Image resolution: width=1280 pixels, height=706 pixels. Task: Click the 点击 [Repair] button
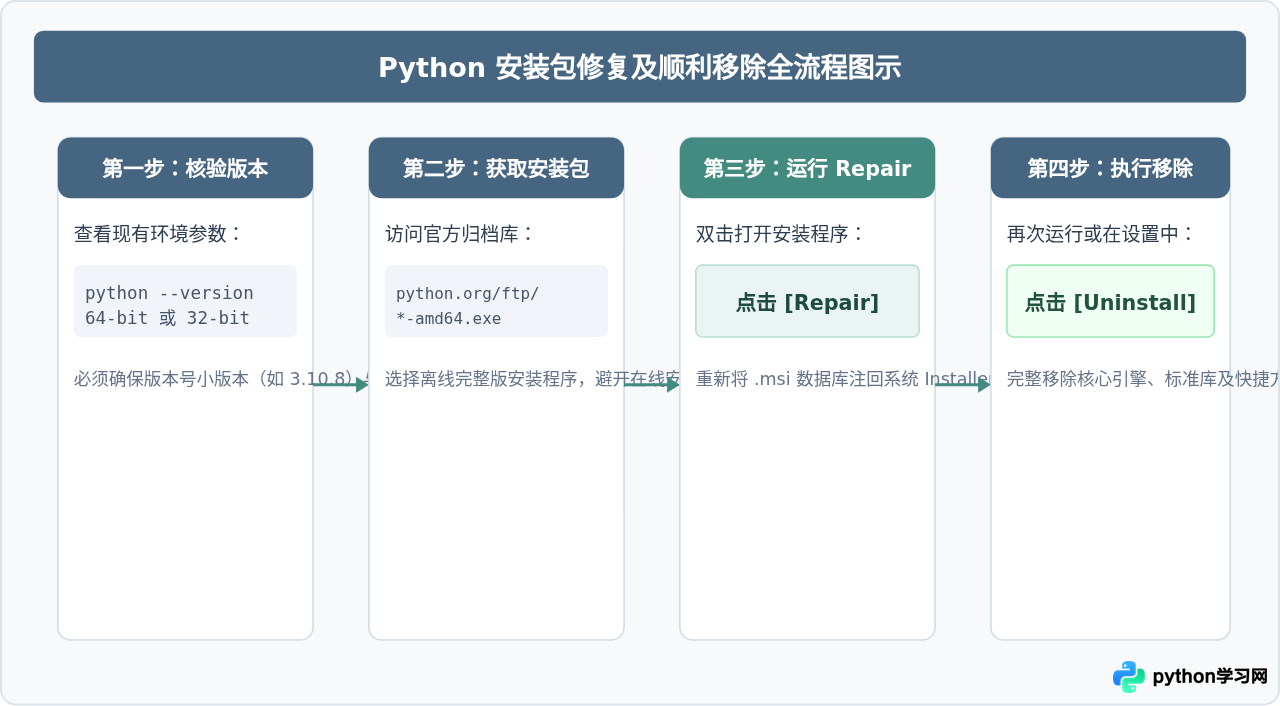807,301
